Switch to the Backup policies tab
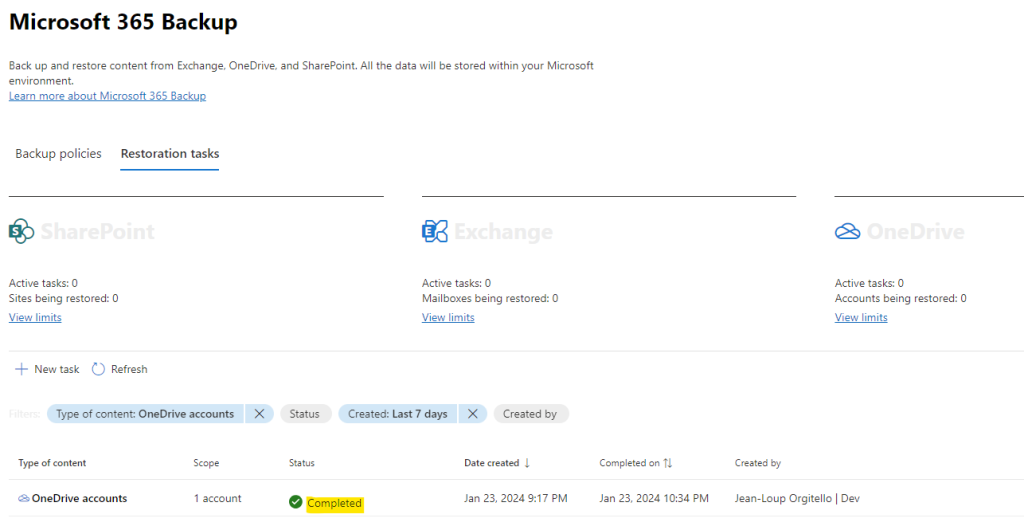Viewport: 1024px width, 526px height. point(58,154)
